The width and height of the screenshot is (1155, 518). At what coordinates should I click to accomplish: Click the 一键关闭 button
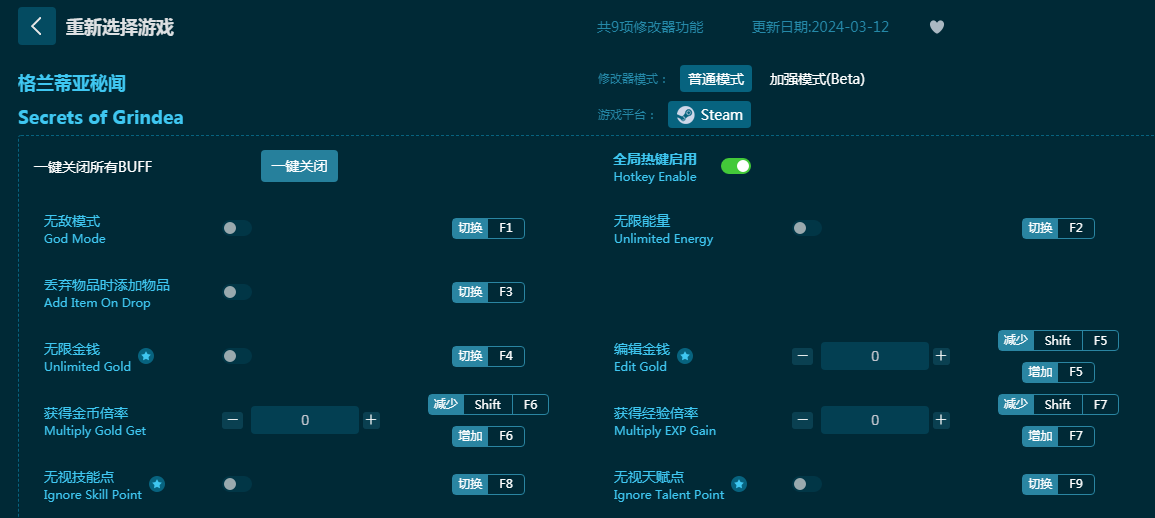tap(299, 167)
